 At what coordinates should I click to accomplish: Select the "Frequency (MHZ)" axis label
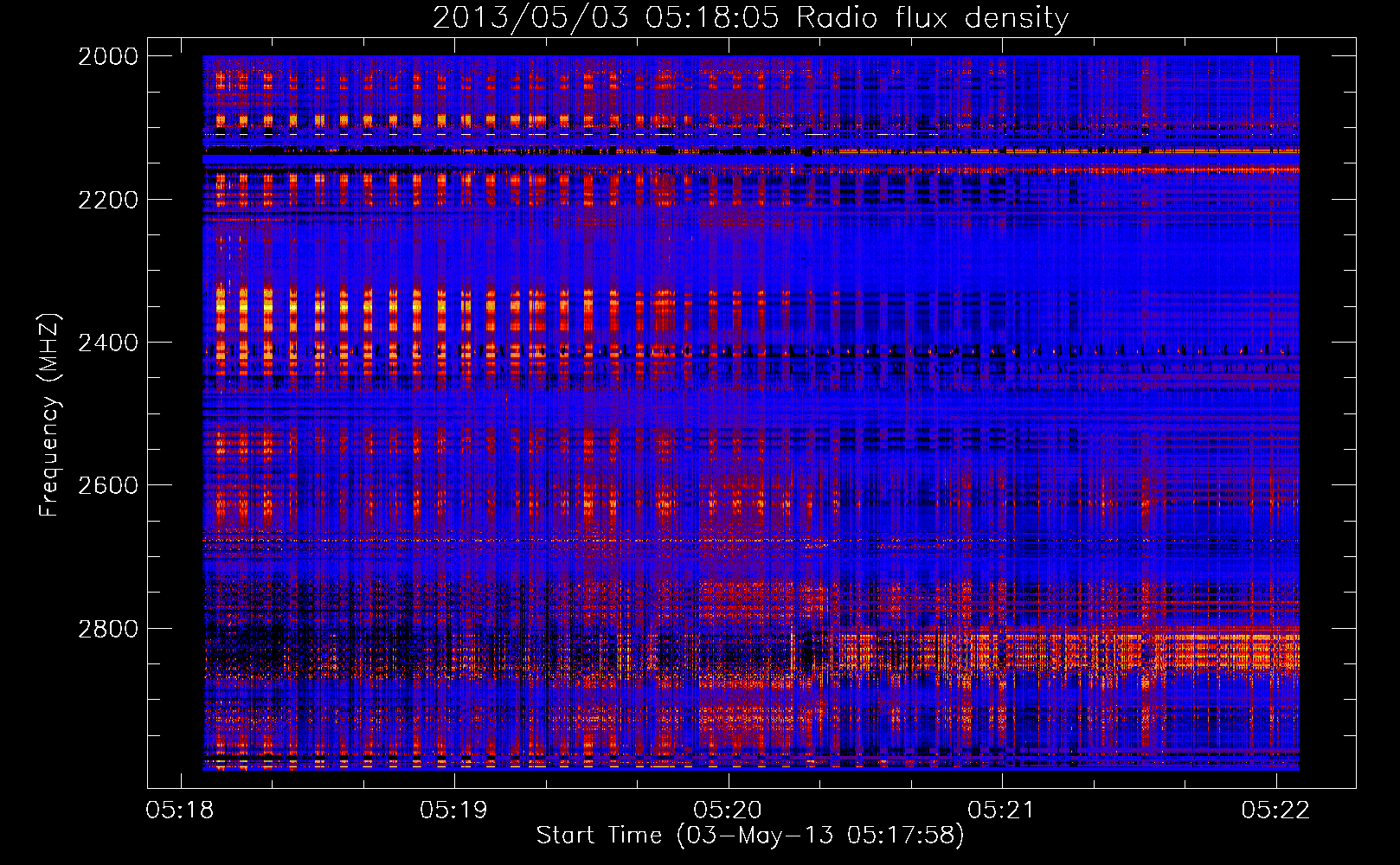coord(49,415)
